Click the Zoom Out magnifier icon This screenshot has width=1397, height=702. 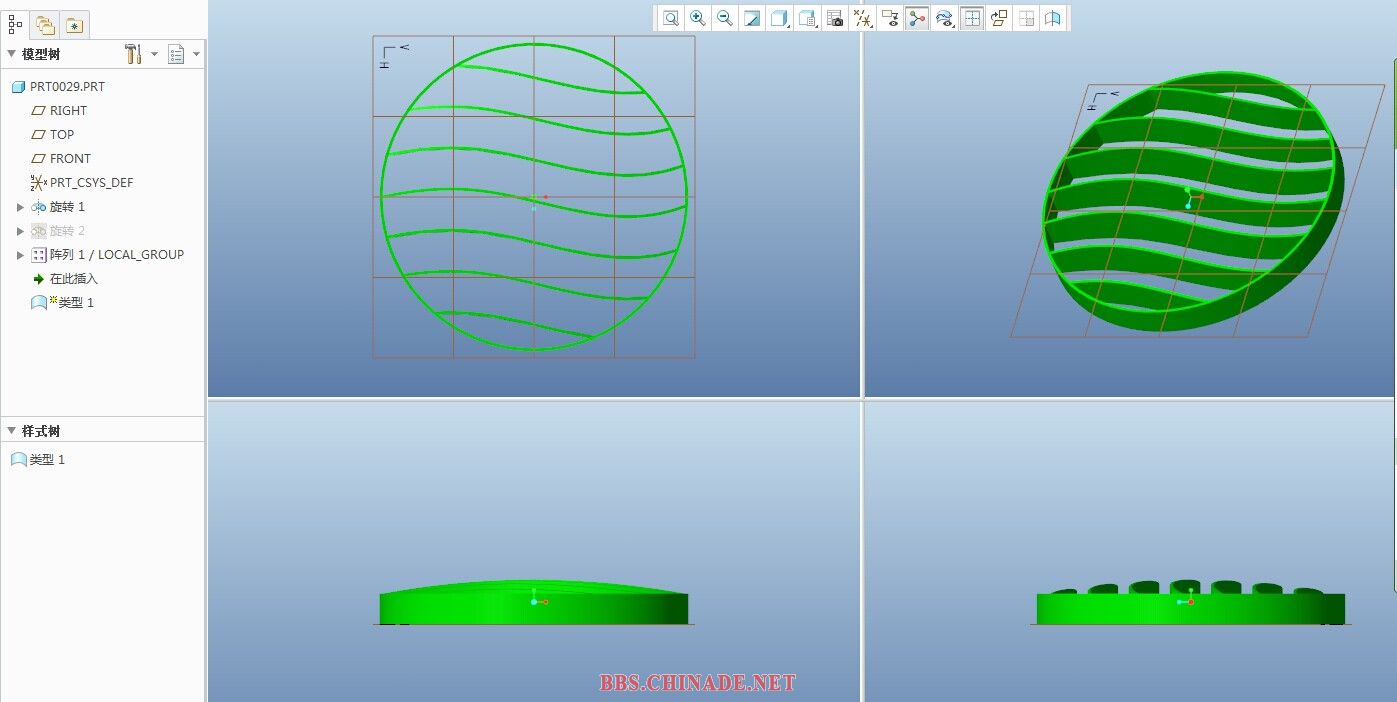pyautogui.click(x=725, y=18)
